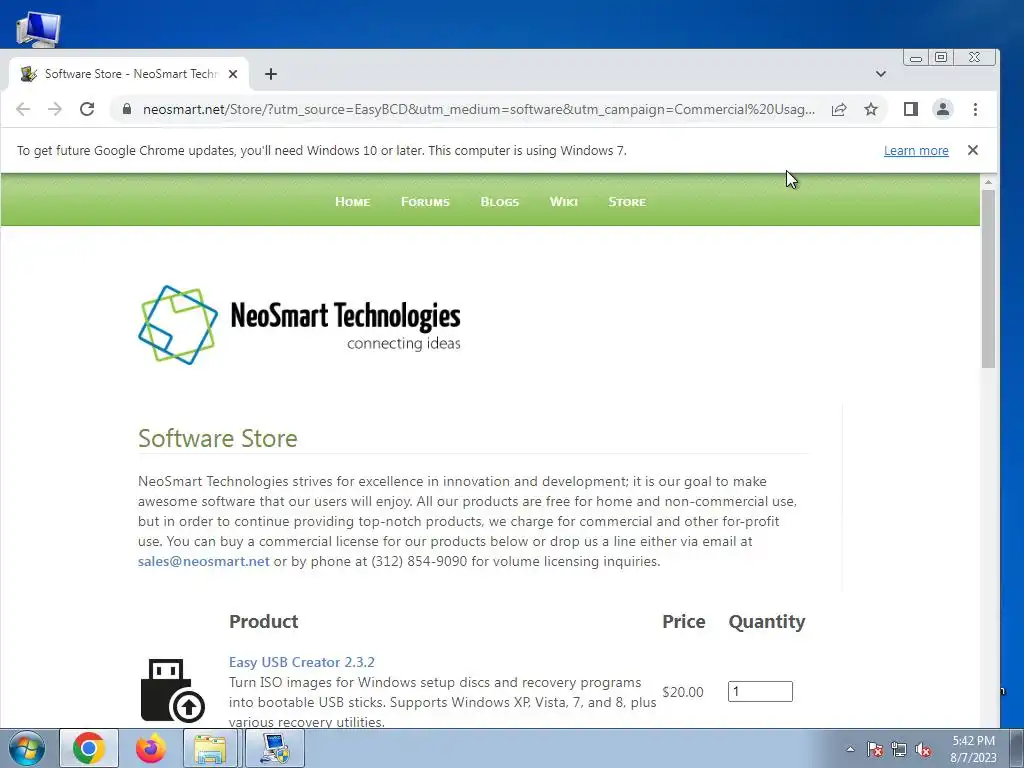This screenshot has height=768, width=1024.
Task: Launch Firefox from the taskbar
Action: (151, 748)
